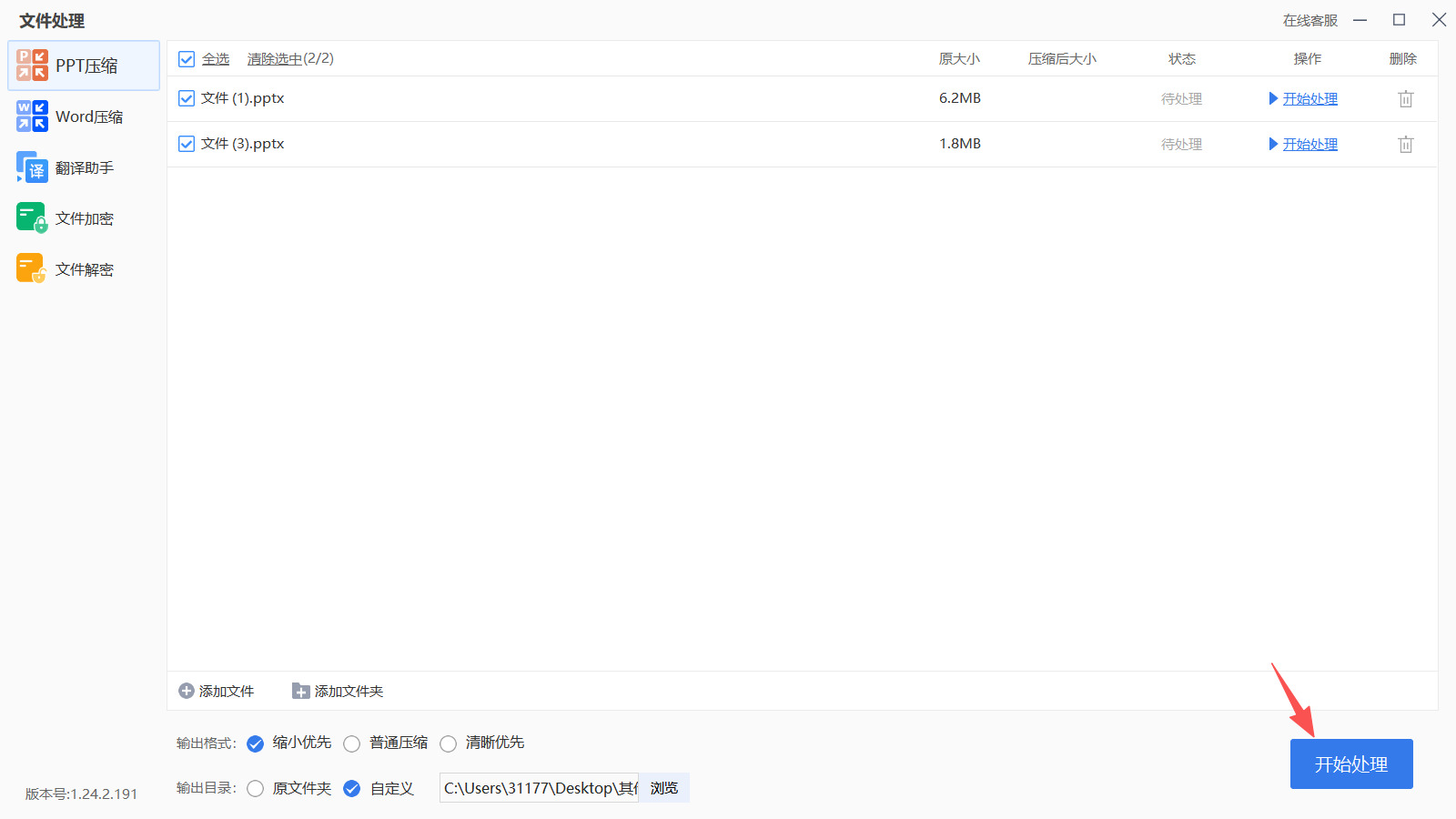Open 在线客服 online support
Image resolution: width=1456 pixels, height=819 pixels.
point(1310,20)
